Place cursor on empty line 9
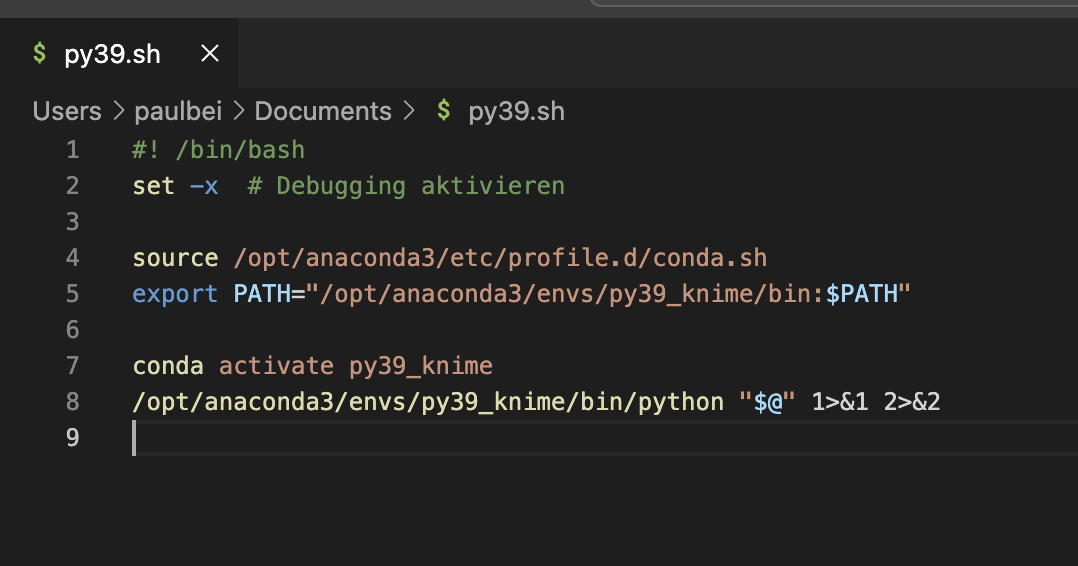 (x=400, y=438)
